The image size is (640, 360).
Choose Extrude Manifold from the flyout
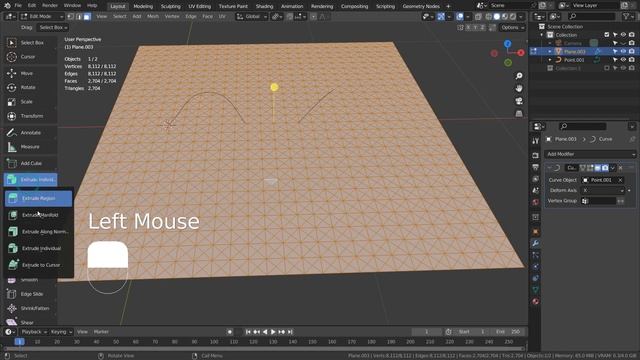[38, 215]
